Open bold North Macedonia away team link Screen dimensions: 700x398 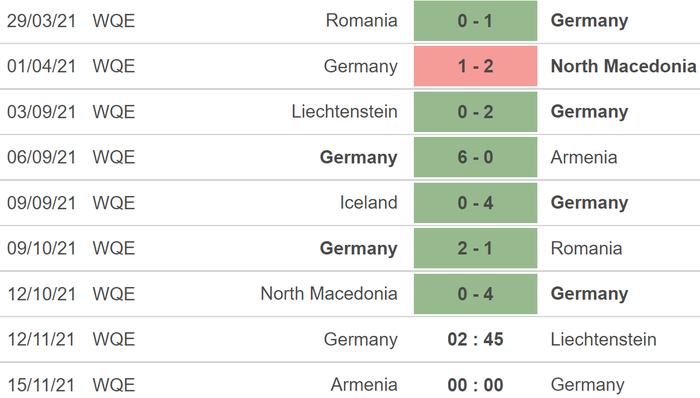coord(623,66)
